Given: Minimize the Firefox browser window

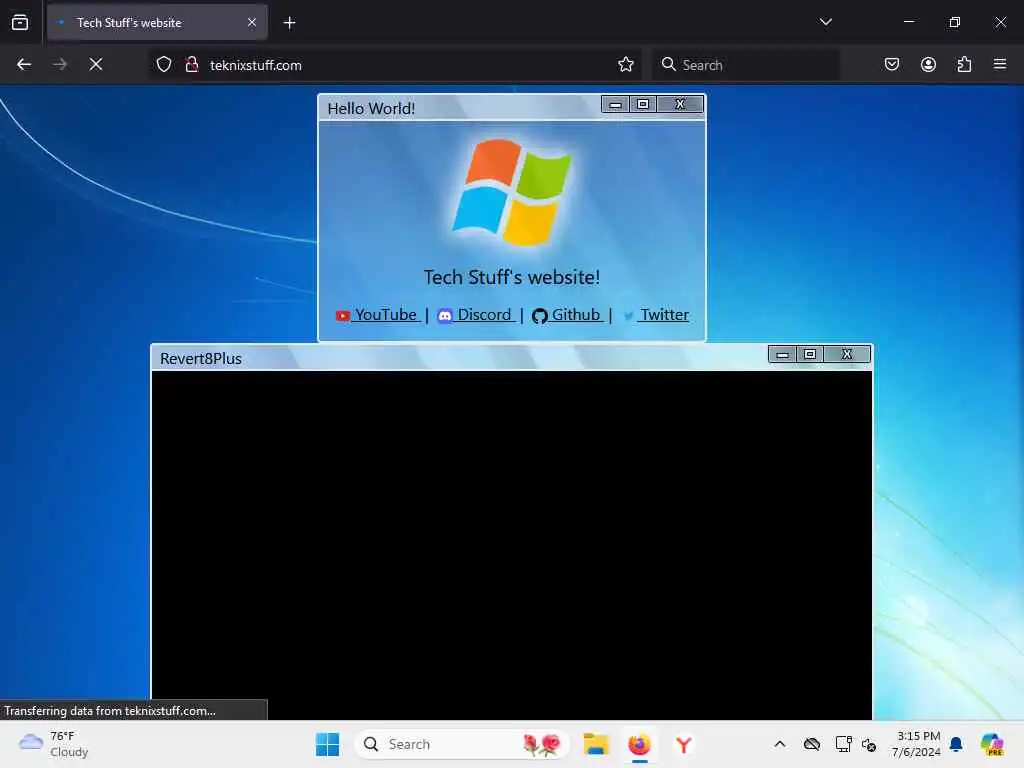Looking at the screenshot, I should click(909, 22).
